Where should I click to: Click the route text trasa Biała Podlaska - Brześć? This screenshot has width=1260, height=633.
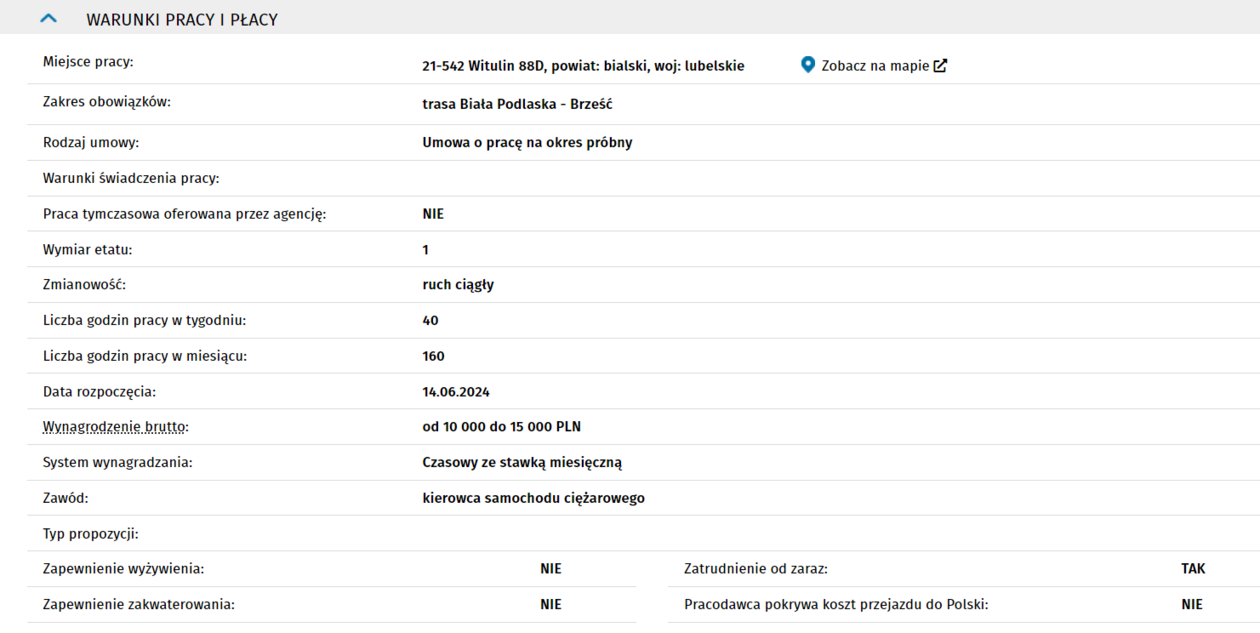click(517, 104)
